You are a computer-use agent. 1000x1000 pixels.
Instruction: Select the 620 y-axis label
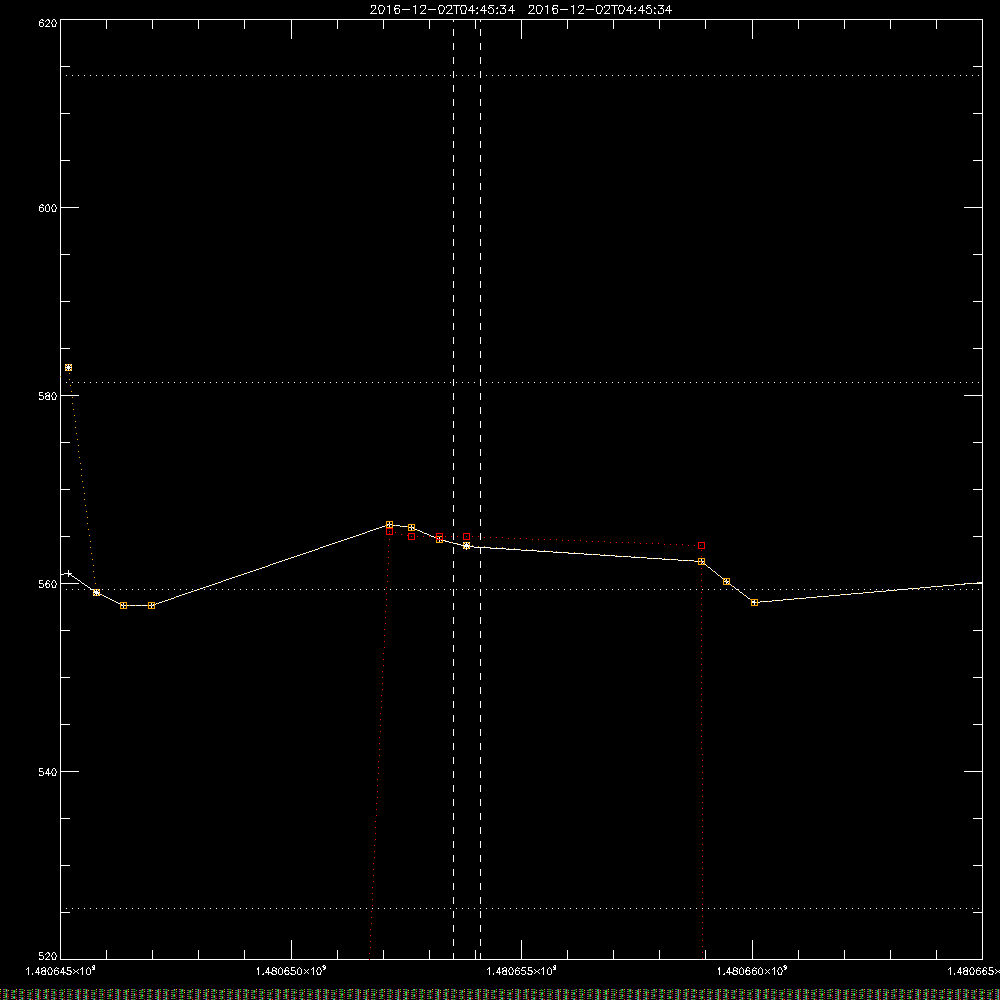(48, 23)
